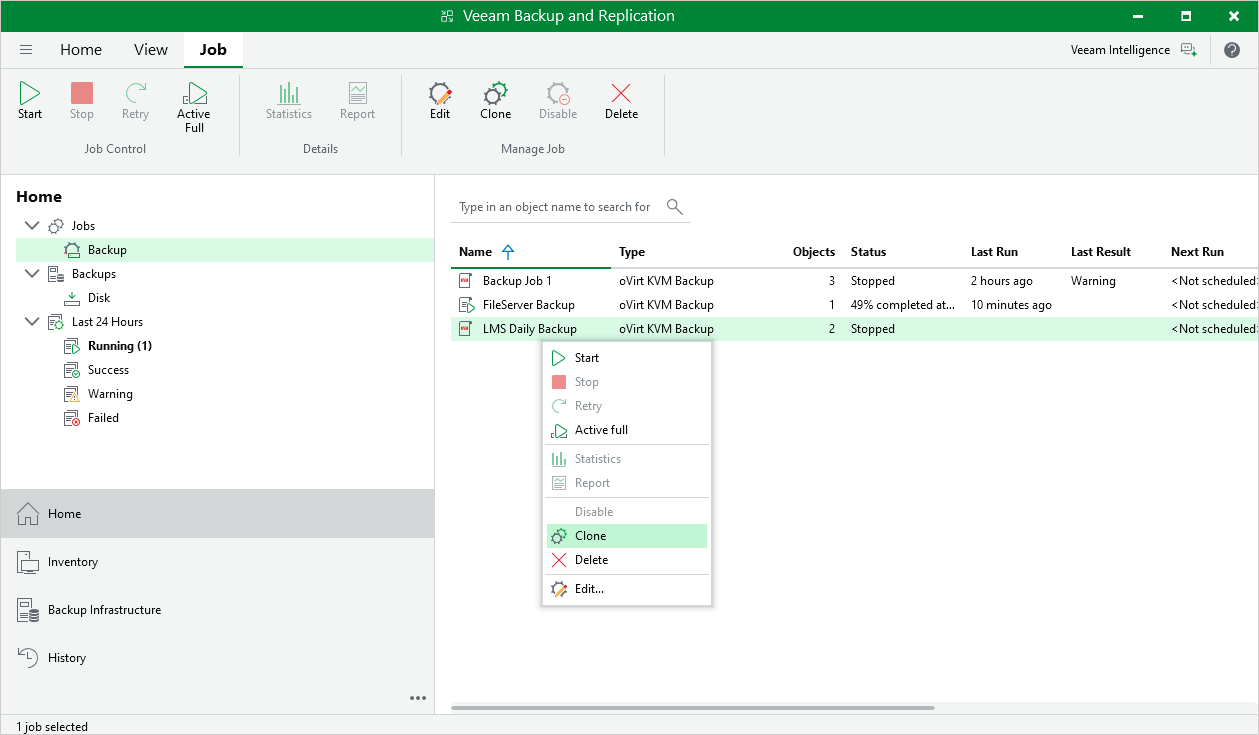The width and height of the screenshot is (1259, 735).
Task: Open the History view in the sidebar
Action: (66, 657)
